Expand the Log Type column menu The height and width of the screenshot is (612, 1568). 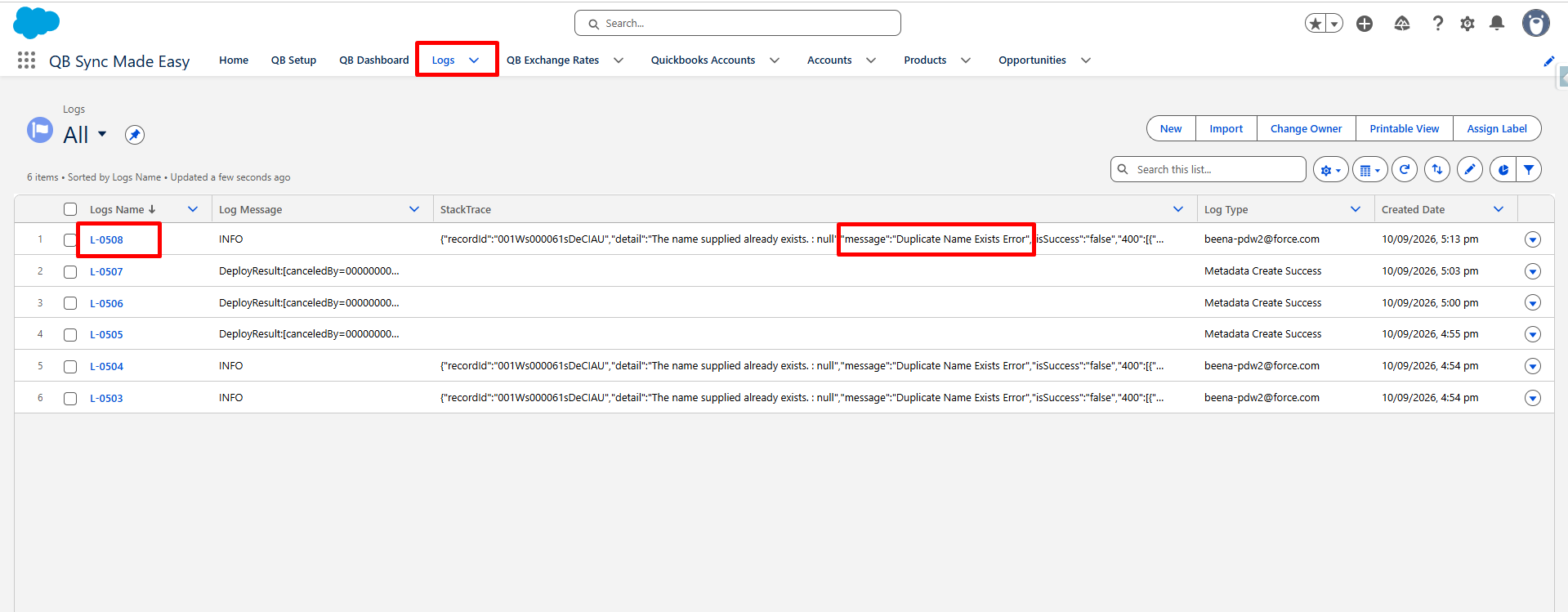click(x=1356, y=209)
